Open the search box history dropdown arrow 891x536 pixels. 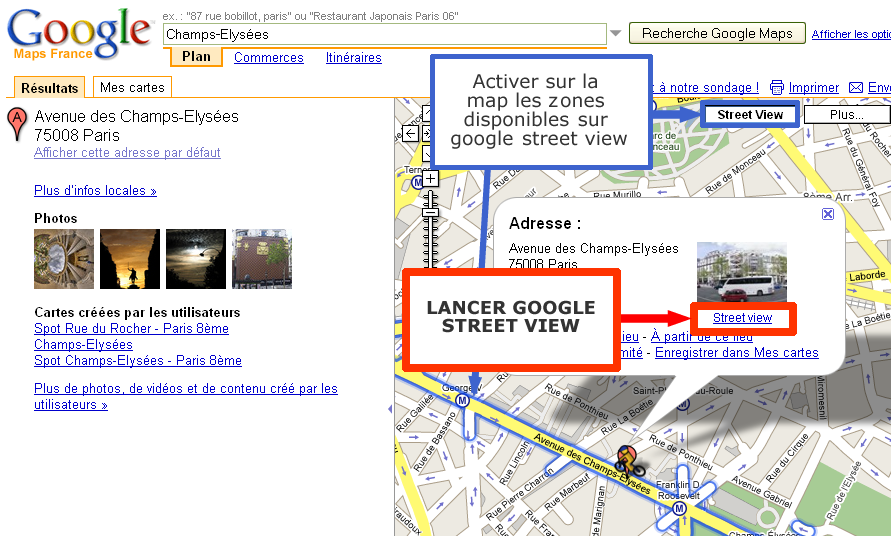click(615, 34)
